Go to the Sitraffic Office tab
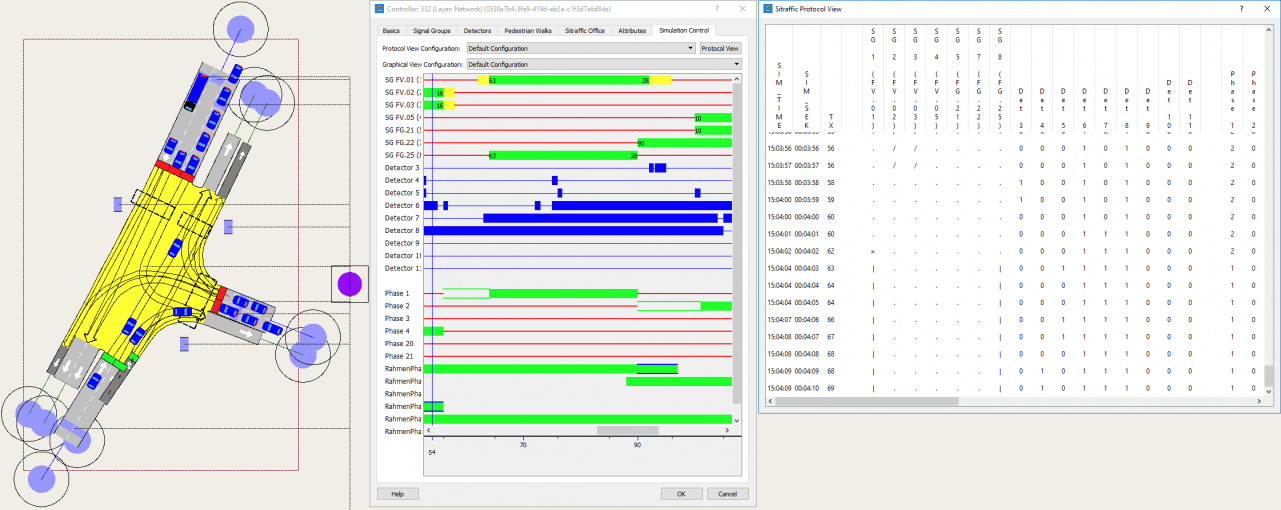 pos(585,31)
